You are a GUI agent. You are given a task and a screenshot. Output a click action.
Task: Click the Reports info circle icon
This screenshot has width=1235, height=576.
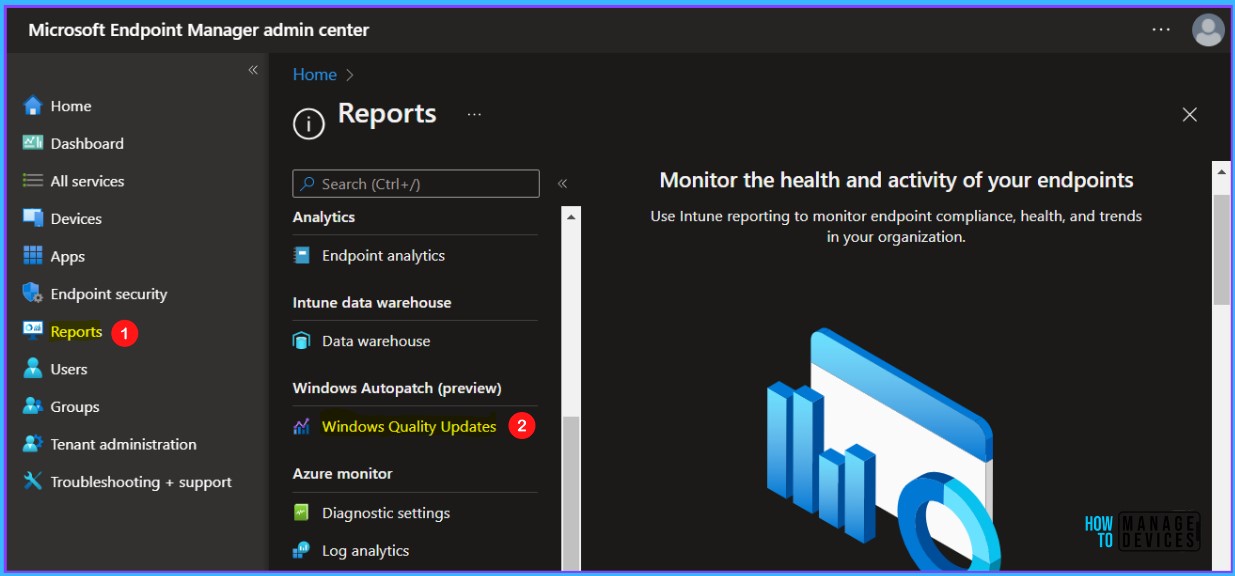(309, 124)
